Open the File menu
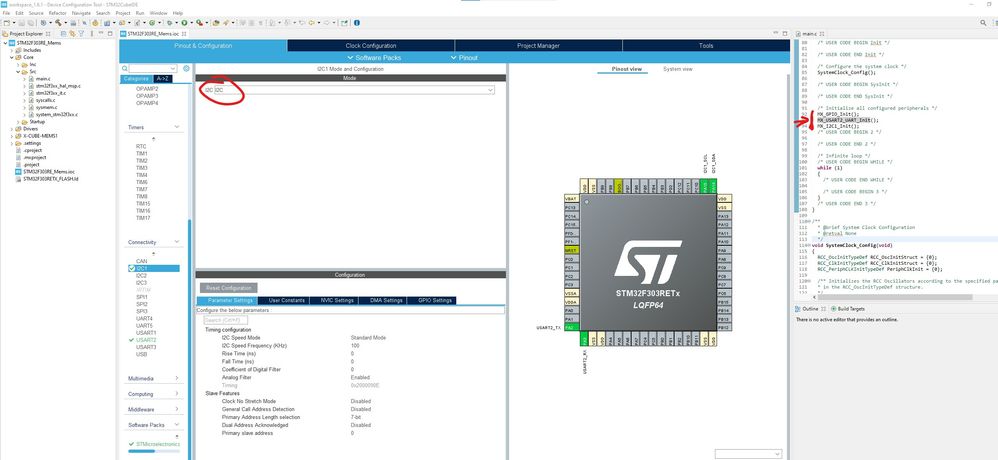Screen dimensions: 998x460 (x=6, y=13)
